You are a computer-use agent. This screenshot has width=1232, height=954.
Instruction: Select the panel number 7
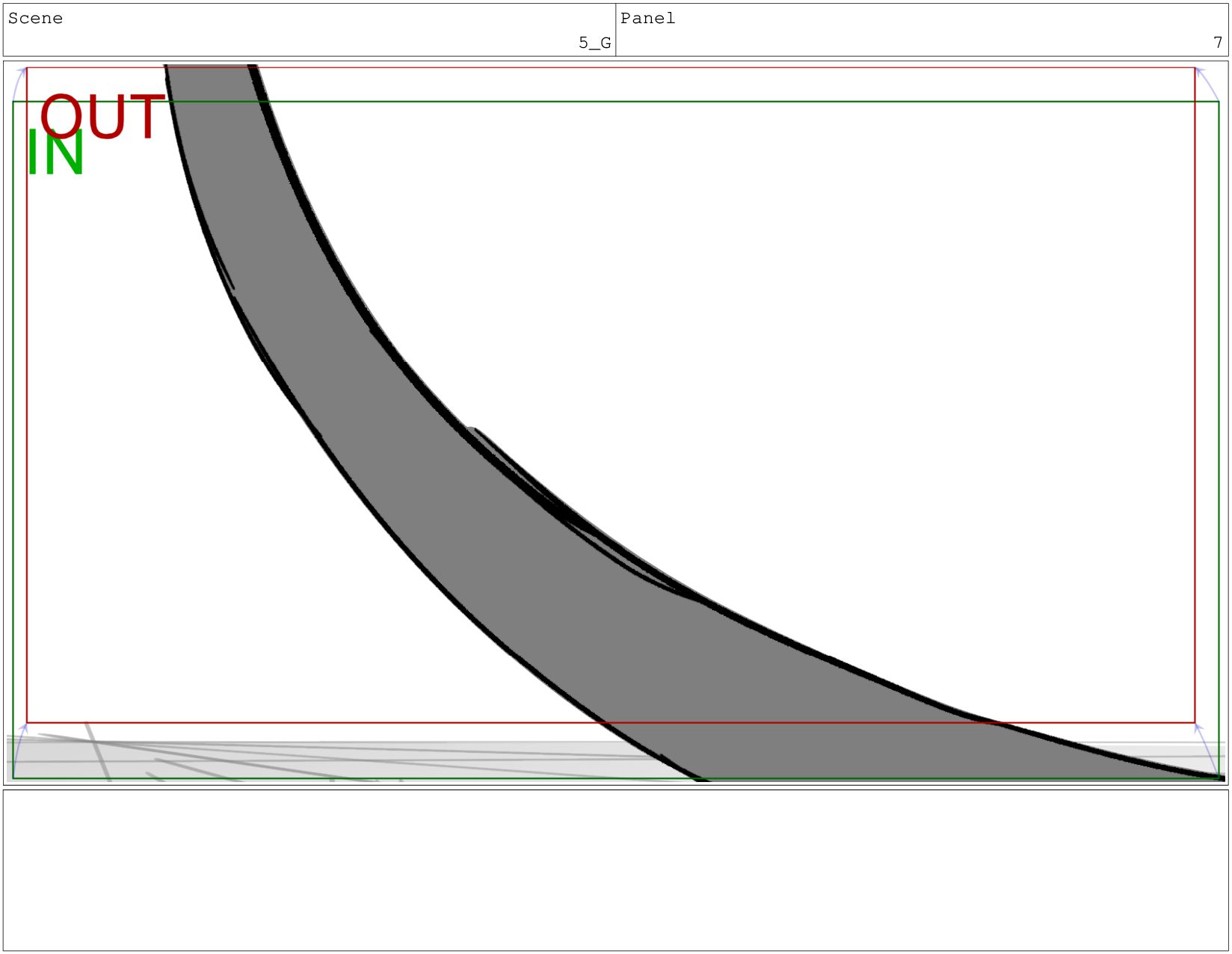tap(1218, 43)
